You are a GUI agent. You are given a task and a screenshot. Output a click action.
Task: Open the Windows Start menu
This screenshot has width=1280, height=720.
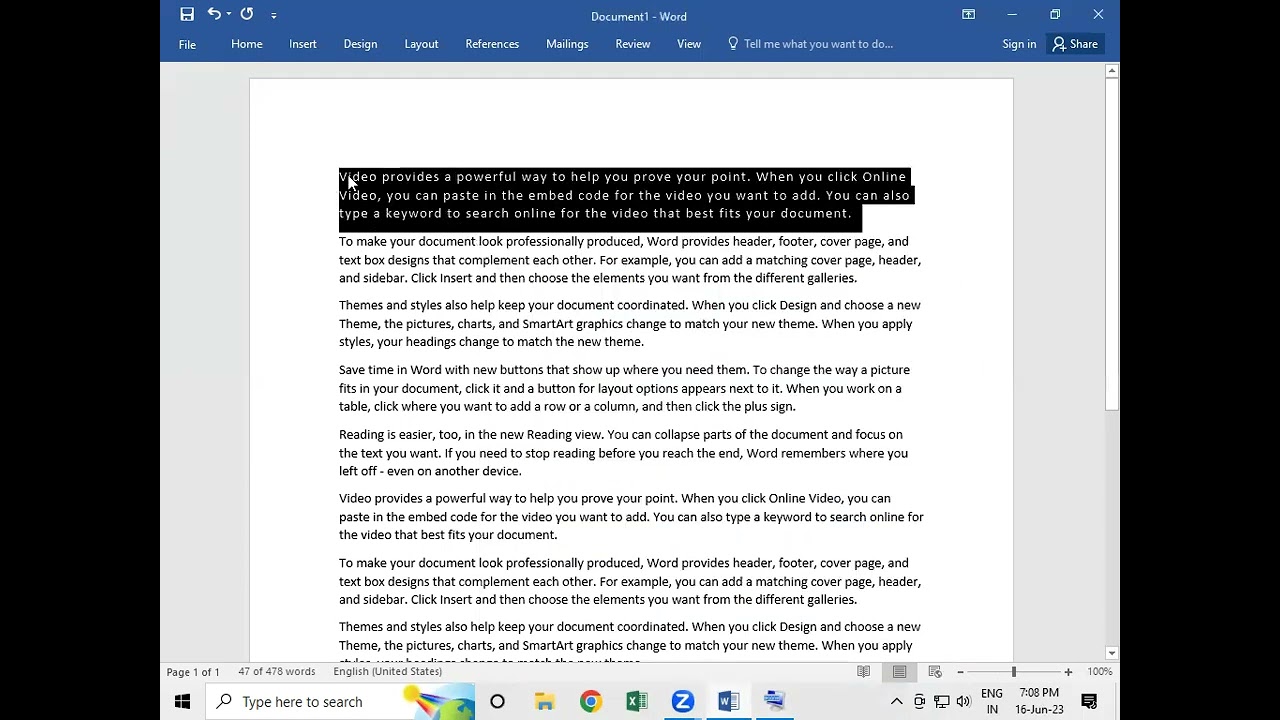tap(182, 702)
